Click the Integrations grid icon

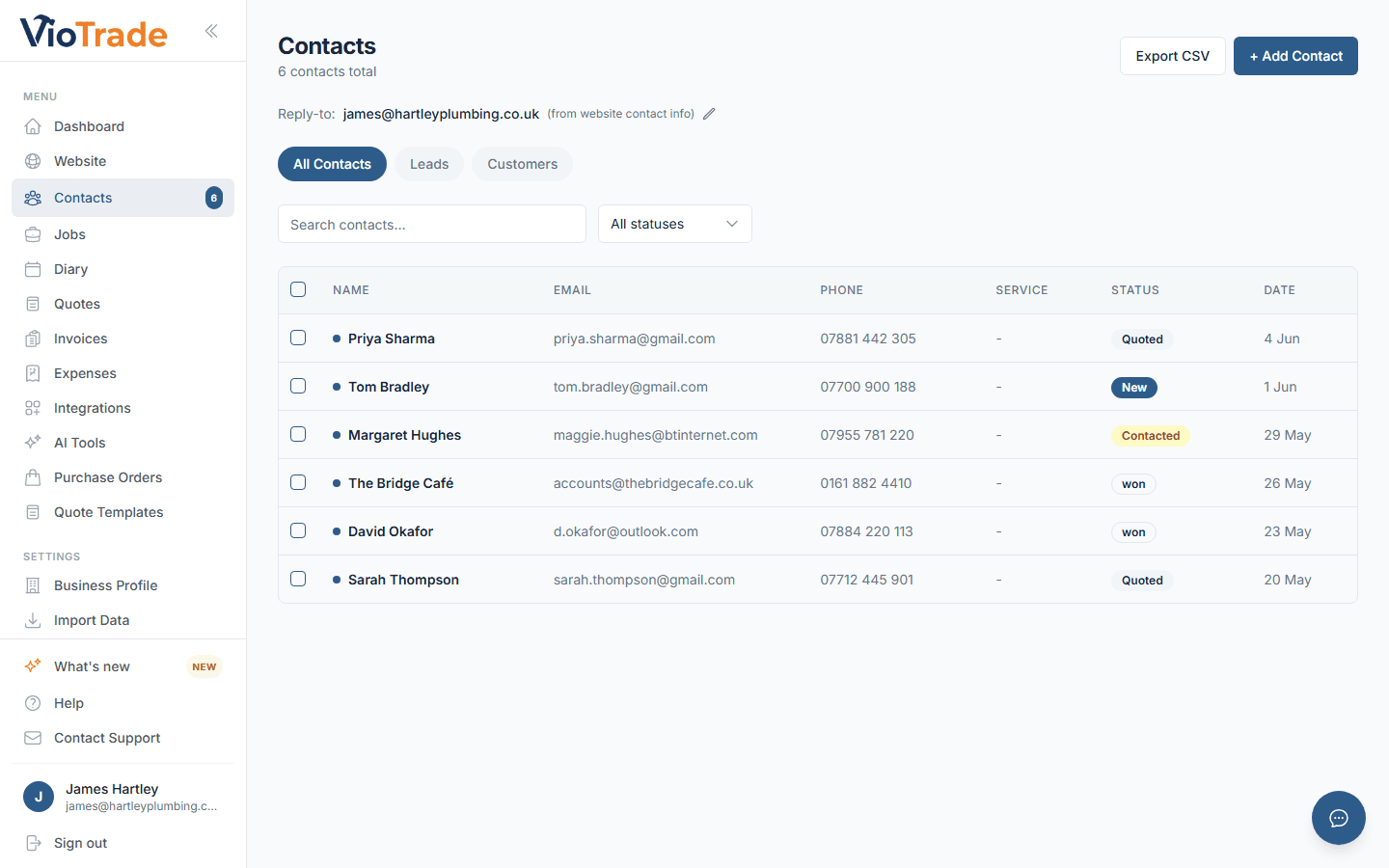(x=33, y=408)
